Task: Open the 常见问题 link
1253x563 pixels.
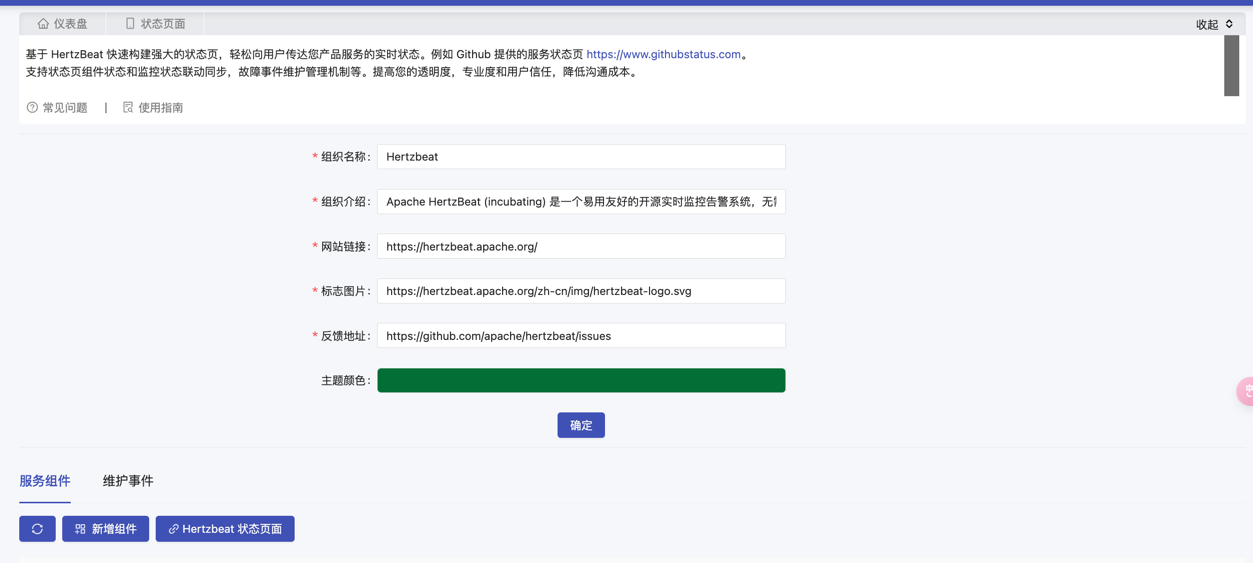Action: pyautogui.click(x=64, y=107)
